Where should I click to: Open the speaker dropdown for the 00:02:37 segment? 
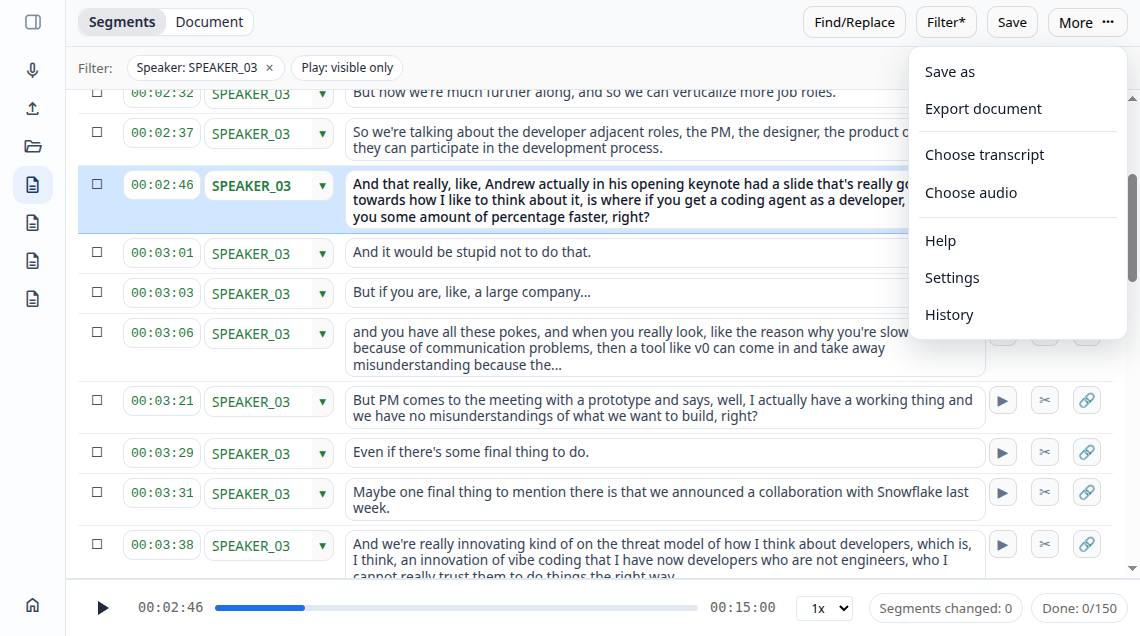pos(323,133)
